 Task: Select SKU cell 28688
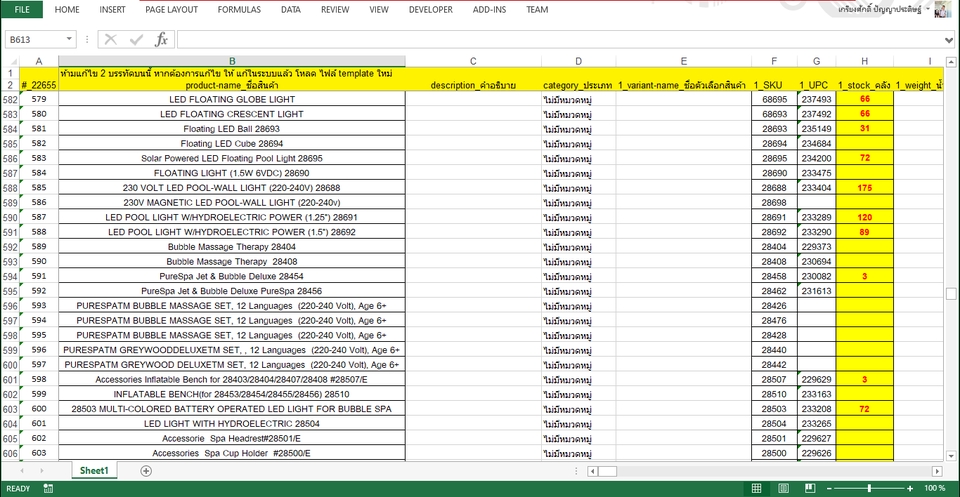pyautogui.click(x=774, y=188)
